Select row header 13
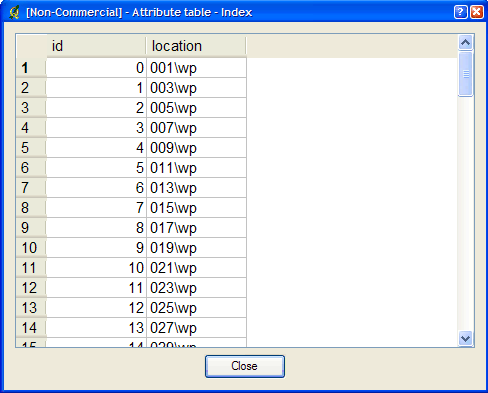 point(31,308)
